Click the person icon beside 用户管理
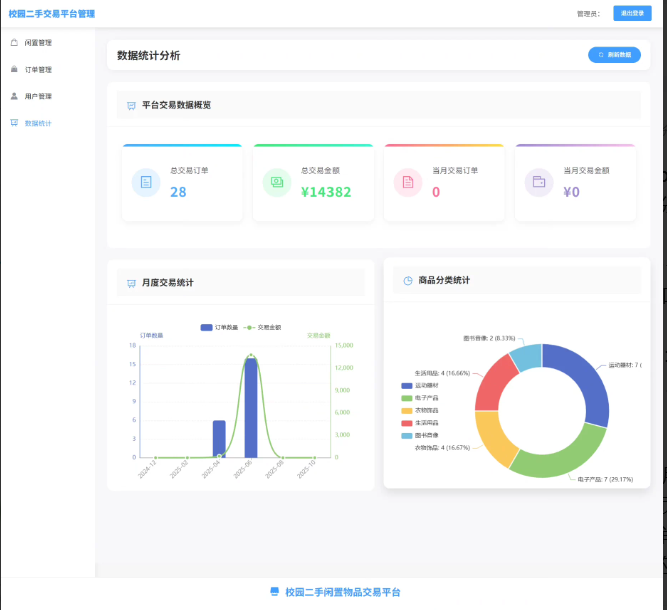The height and width of the screenshot is (610, 667). click(14, 96)
